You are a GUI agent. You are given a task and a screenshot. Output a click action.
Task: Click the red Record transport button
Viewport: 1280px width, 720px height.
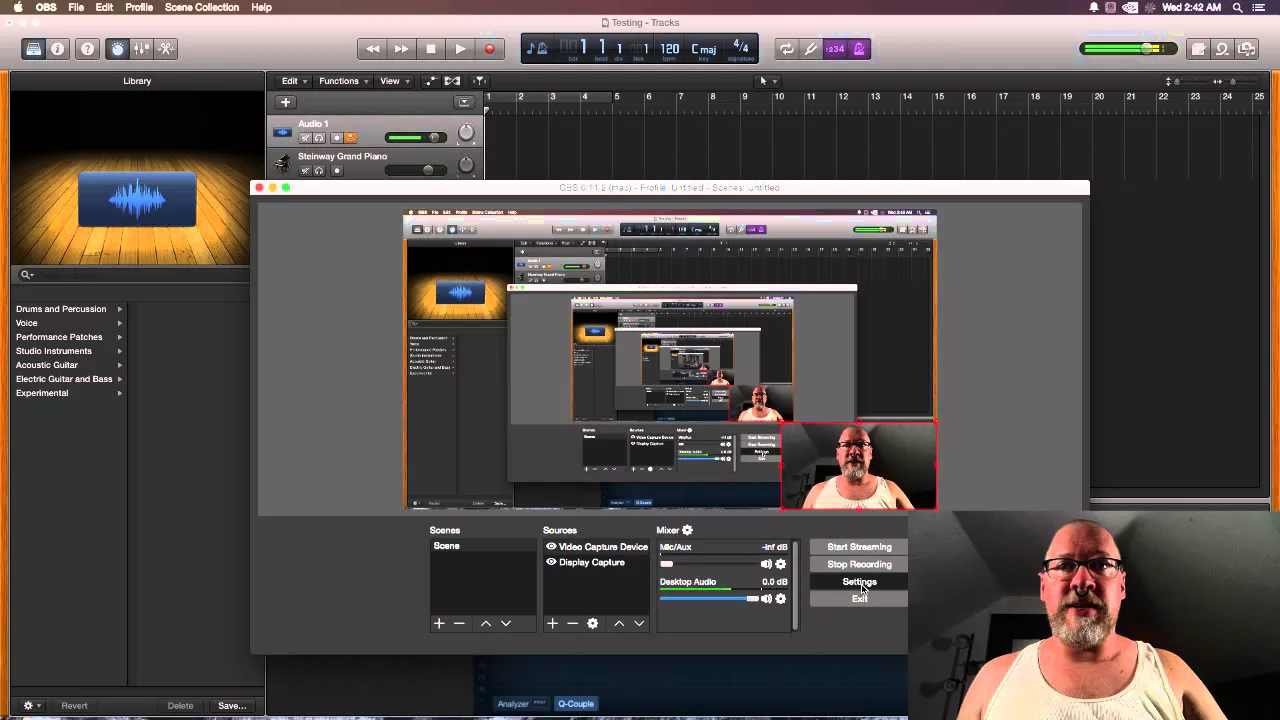pyautogui.click(x=489, y=49)
